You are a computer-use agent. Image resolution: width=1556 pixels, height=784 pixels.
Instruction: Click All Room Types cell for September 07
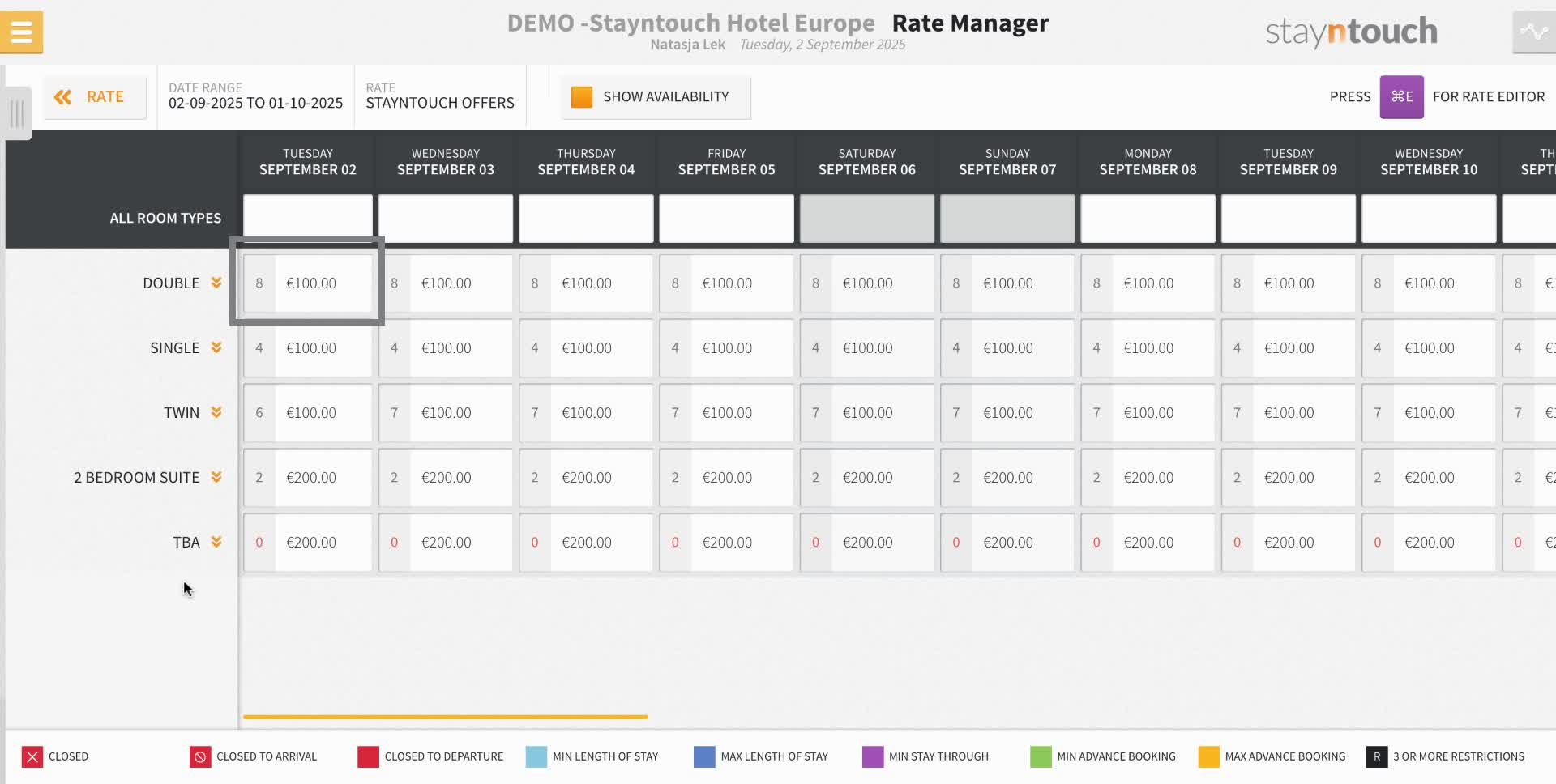(1007, 218)
